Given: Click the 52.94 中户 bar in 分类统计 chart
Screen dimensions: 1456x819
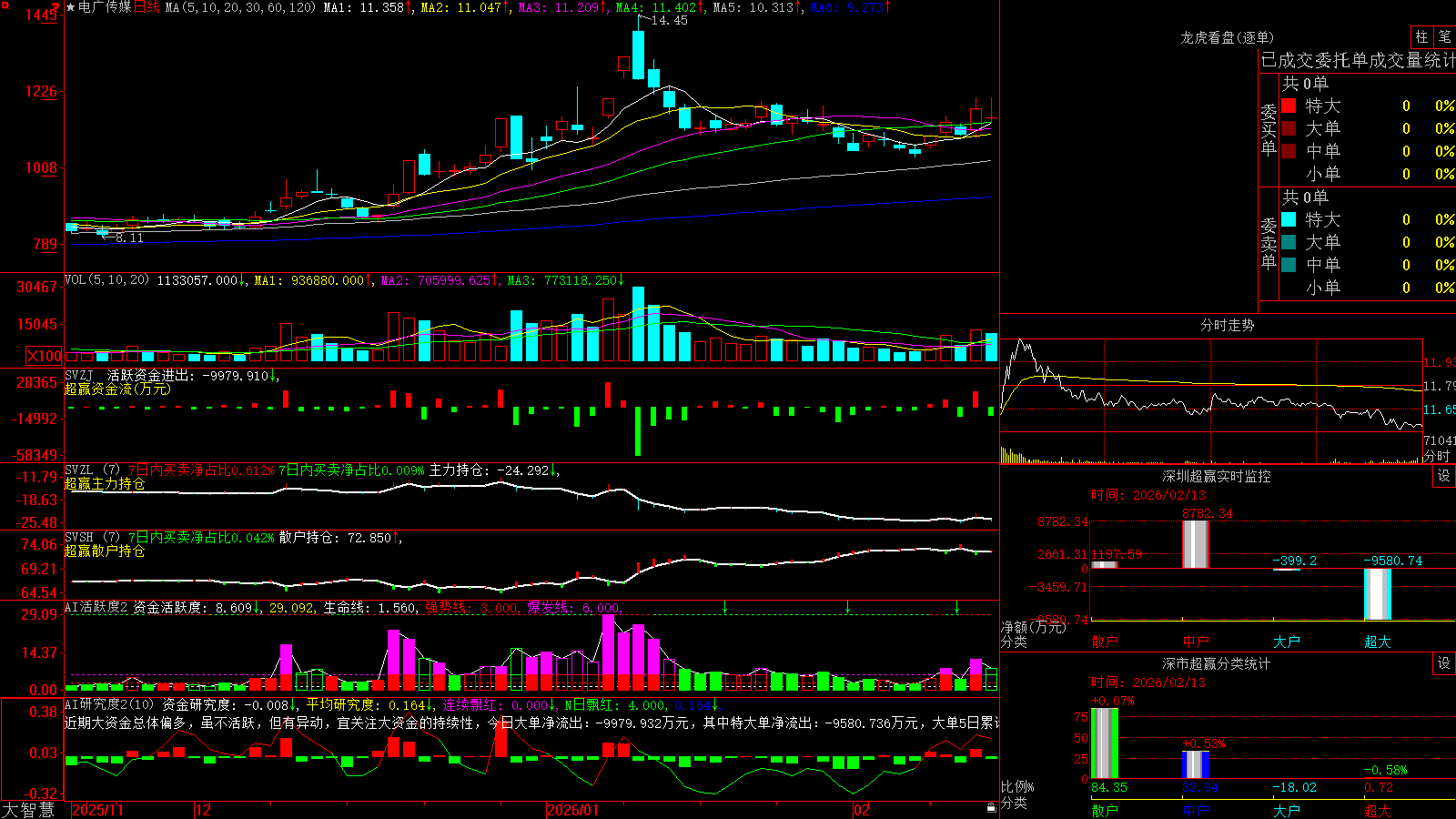Looking at the screenshot, I should [x=1196, y=764].
